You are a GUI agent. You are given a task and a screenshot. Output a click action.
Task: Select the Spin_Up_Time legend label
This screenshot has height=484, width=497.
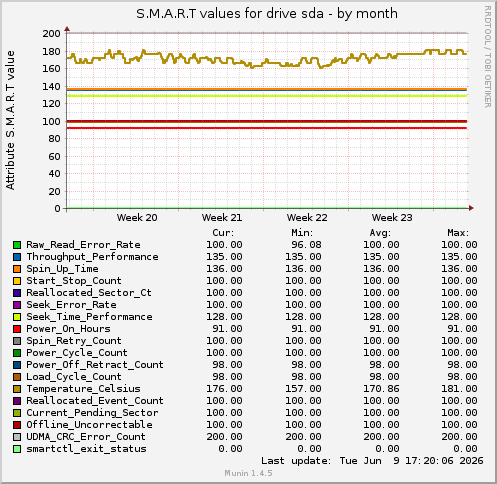click(62, 269)
